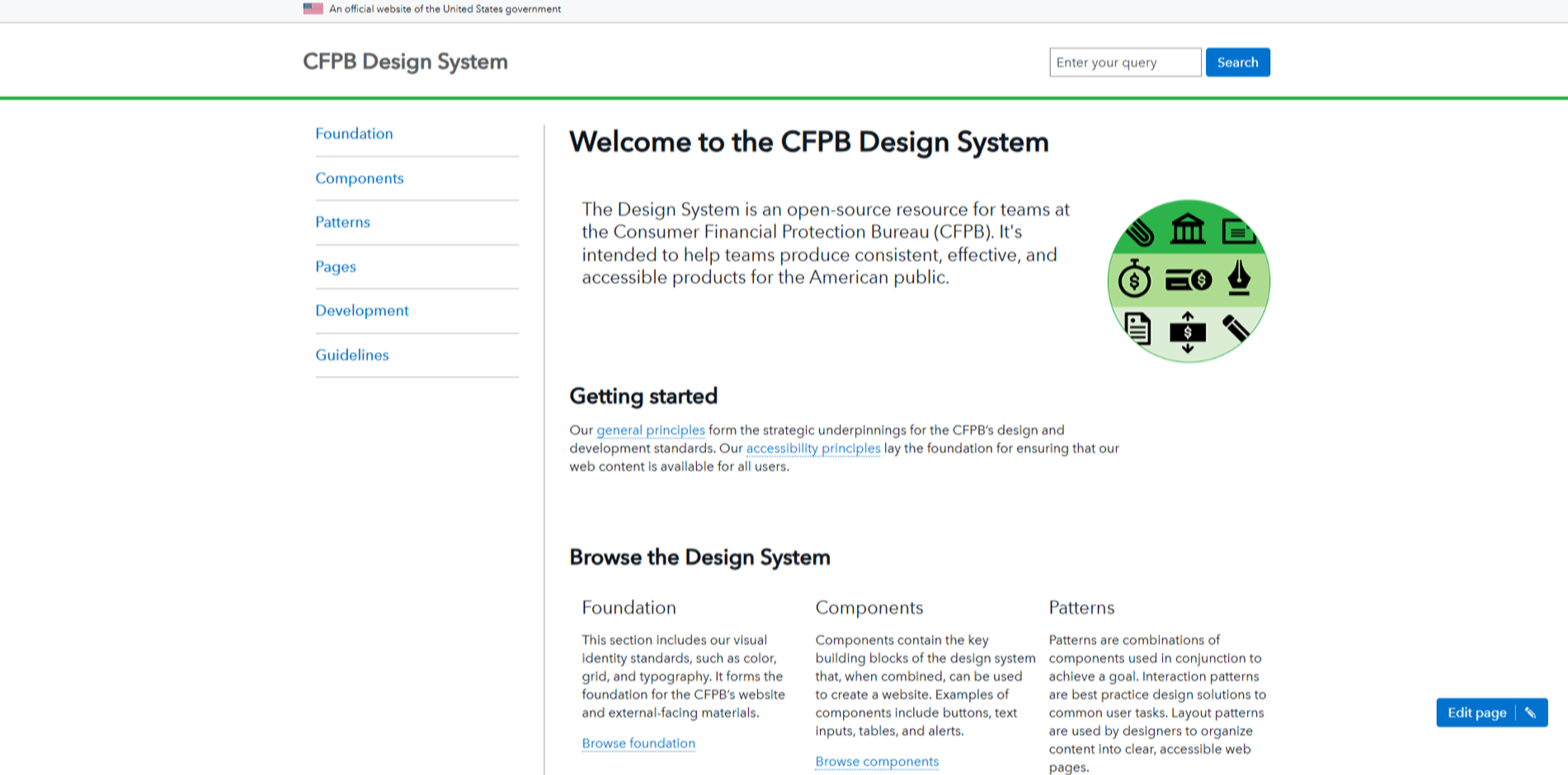Follow the Browse components link
The image size is (1568, 775).
pos(877,761)
